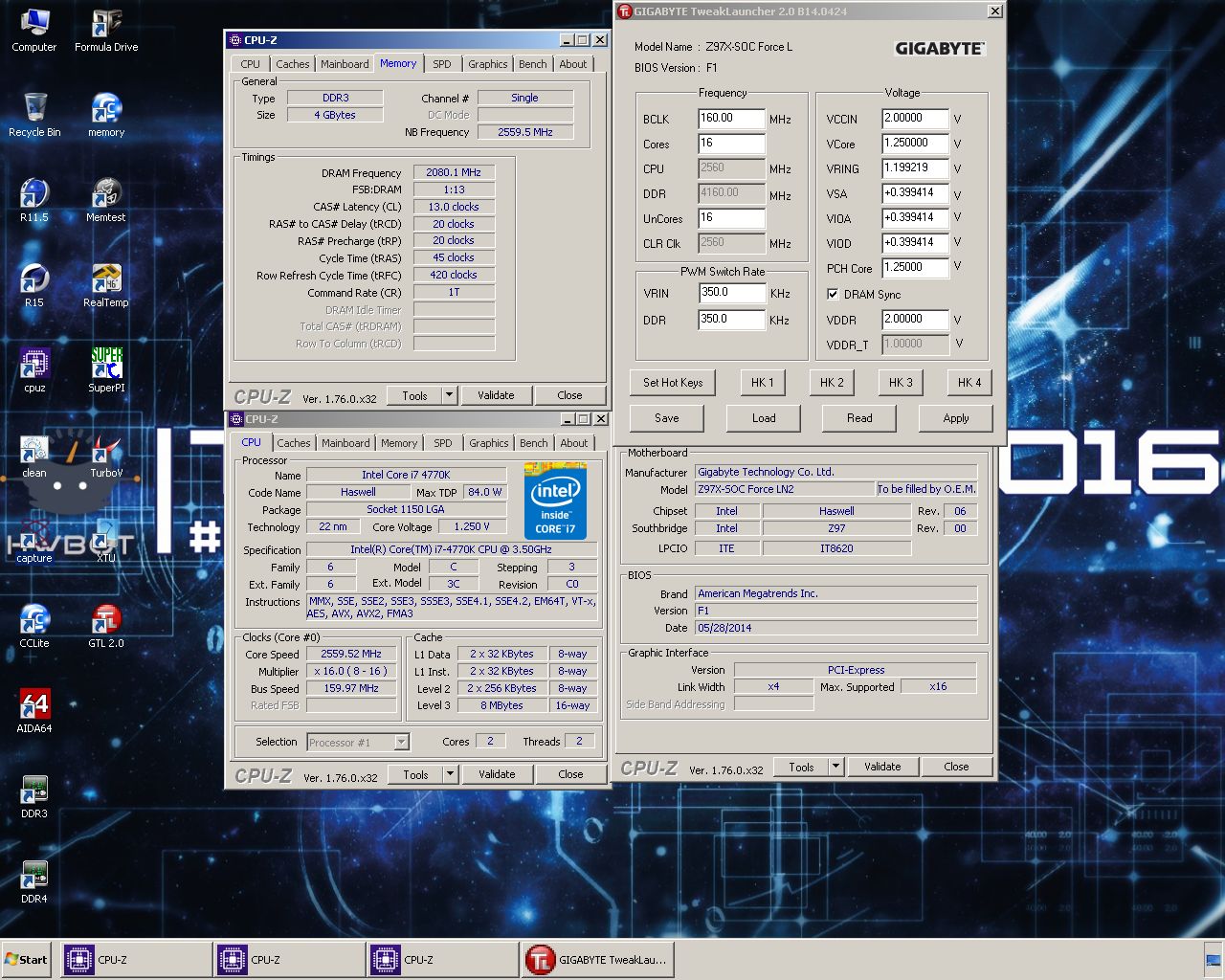This screenshot has width=1225, height=980.
Task: Click the Start button on taskbar
Action: pos(27,960)
